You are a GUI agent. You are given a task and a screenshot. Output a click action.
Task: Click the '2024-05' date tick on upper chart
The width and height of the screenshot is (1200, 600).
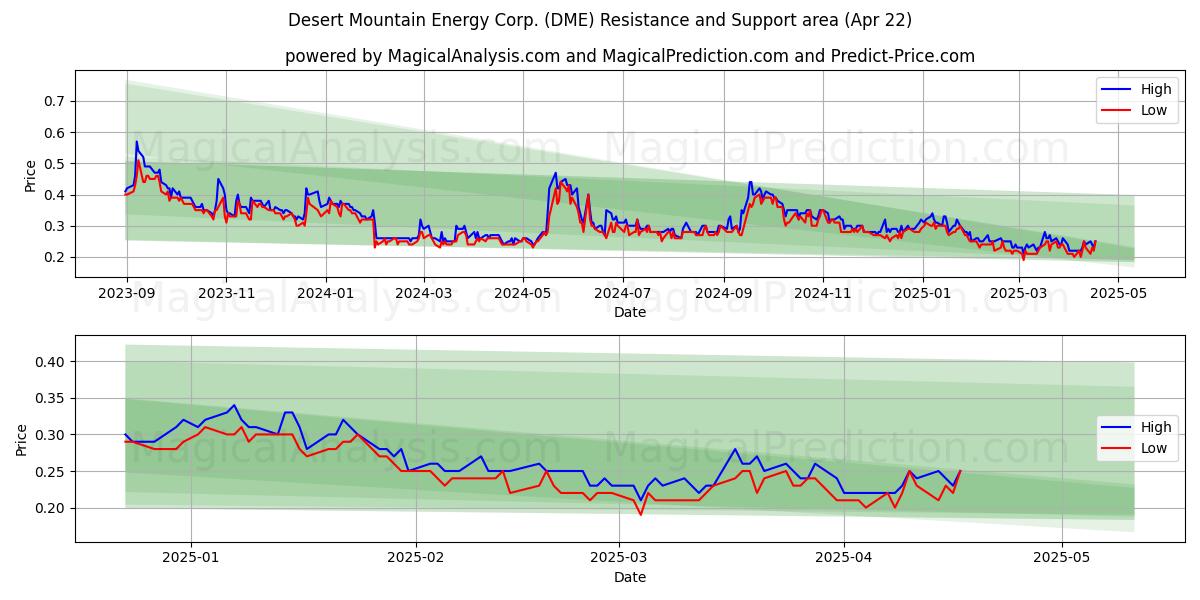click(x=524, y=294)
